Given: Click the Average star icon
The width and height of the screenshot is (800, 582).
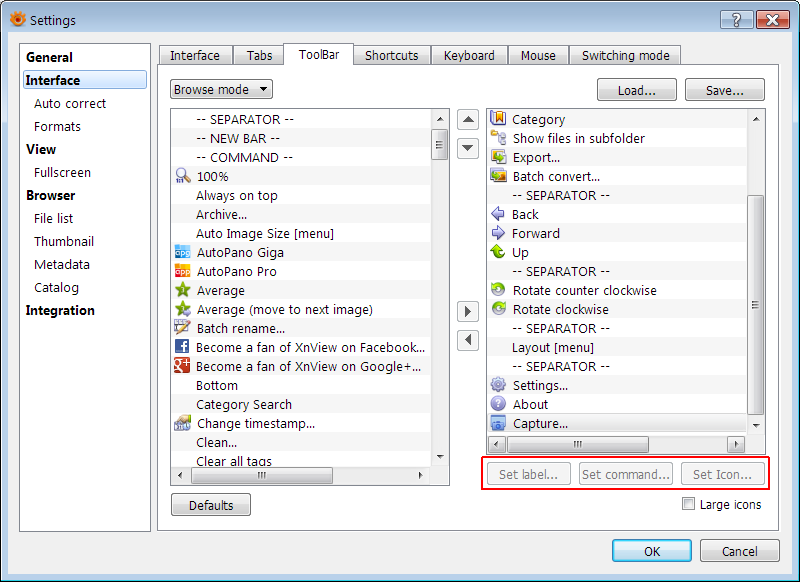Looking at the screenshot, I should [x=182, y=290].
